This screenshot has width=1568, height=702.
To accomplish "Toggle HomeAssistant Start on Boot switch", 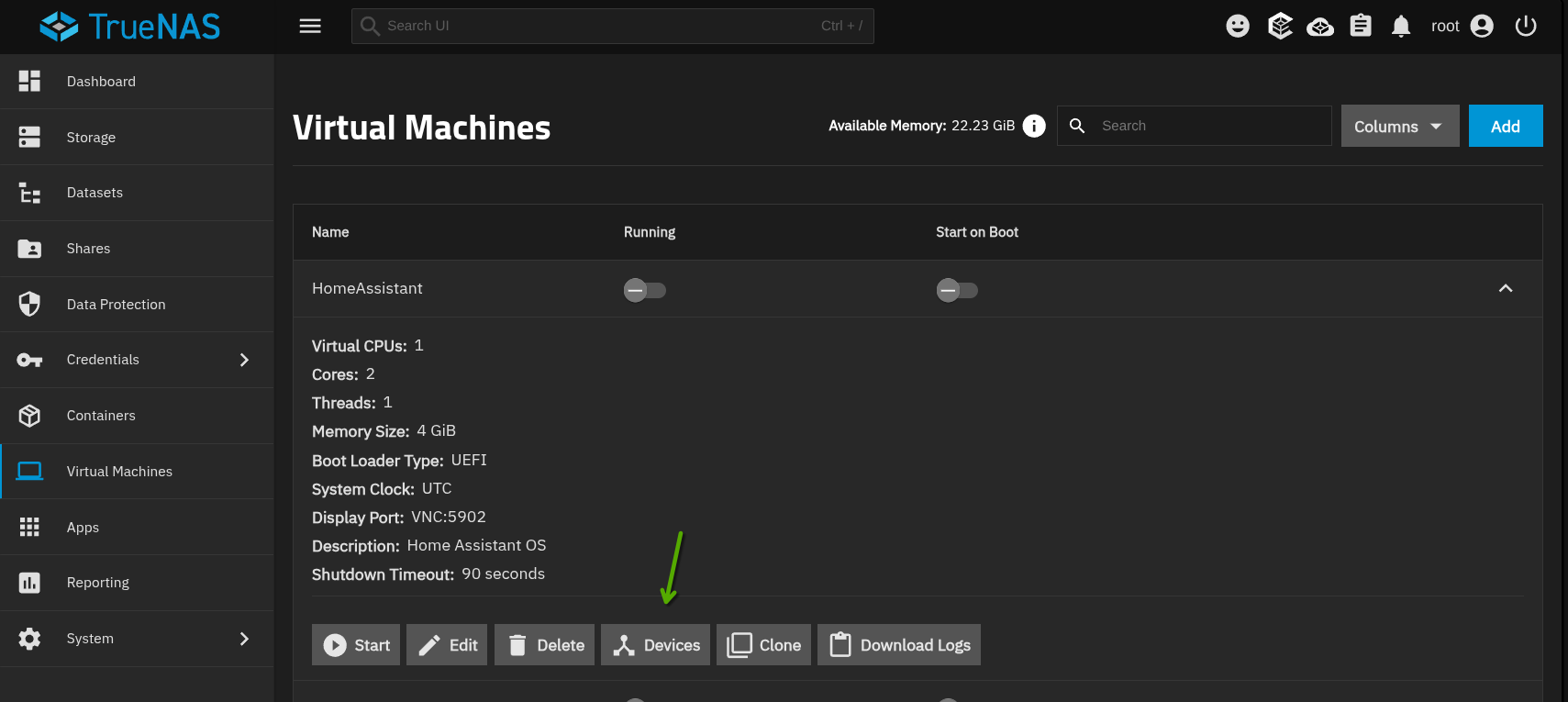I will [957, 290].
